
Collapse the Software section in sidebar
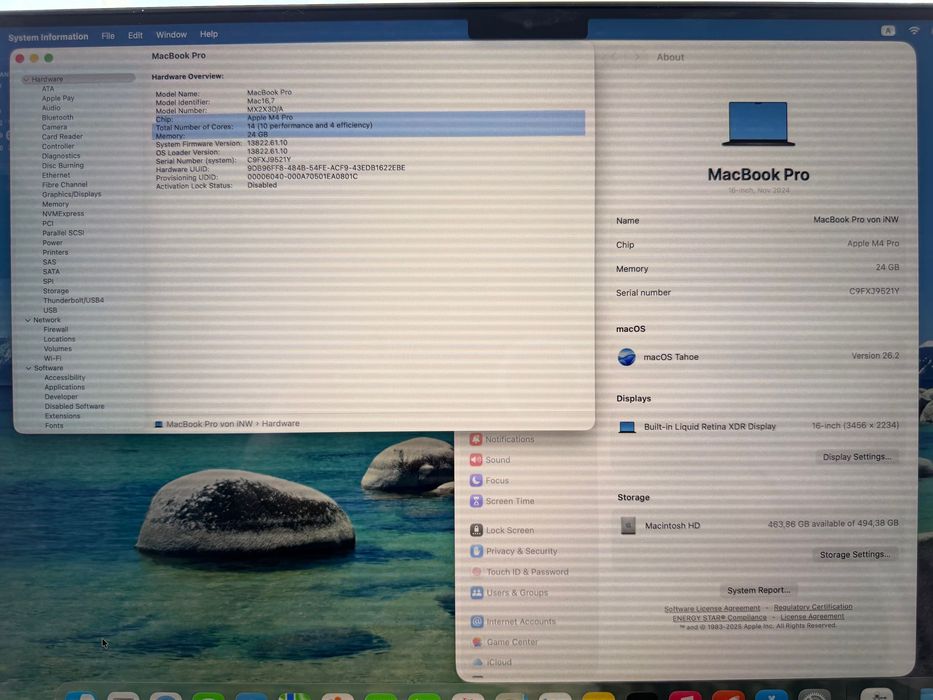(x=28, y=368)
